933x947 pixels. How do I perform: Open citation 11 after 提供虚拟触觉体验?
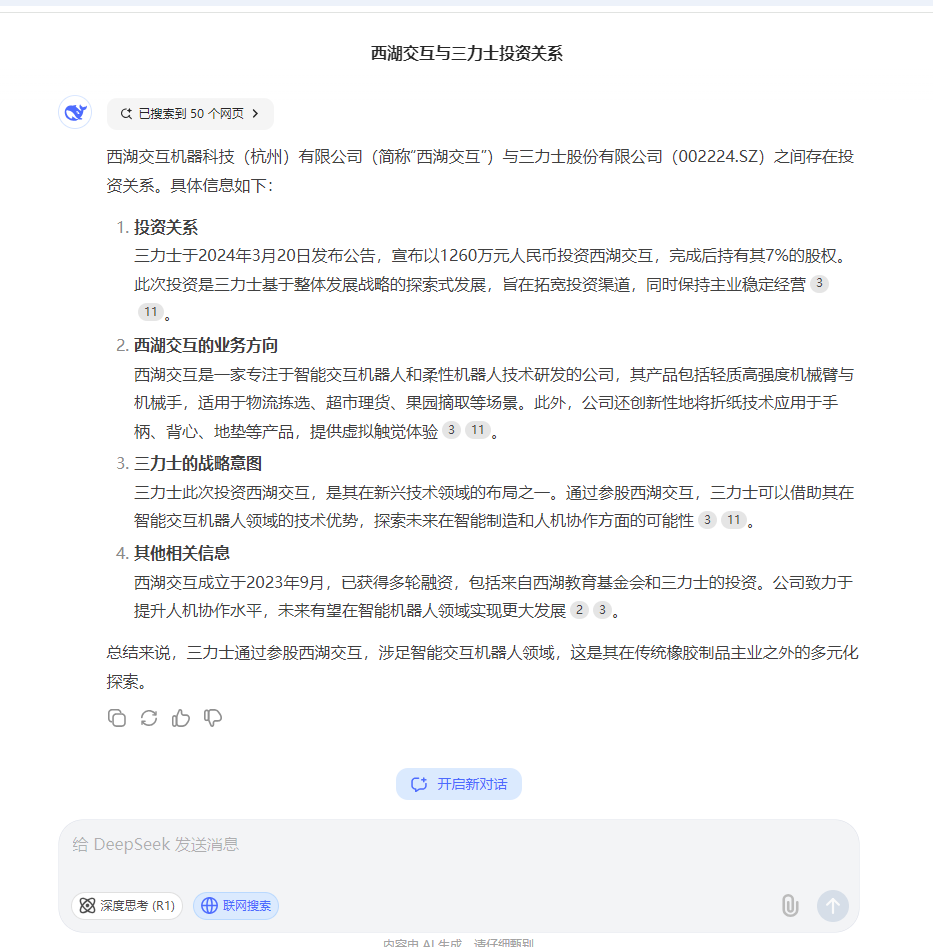478,430
